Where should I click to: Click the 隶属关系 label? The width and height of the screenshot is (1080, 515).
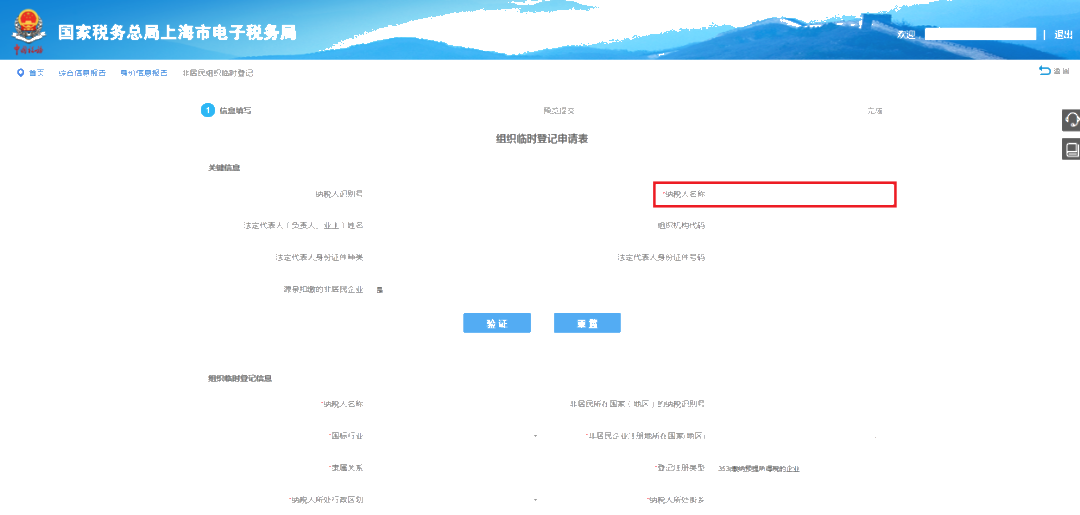tap(346, 467)
